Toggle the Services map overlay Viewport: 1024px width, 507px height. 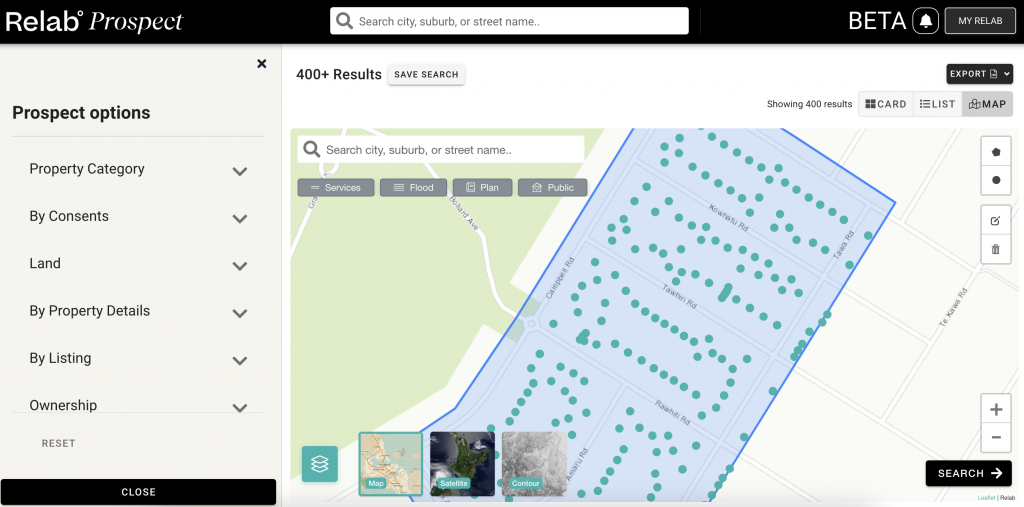pos(336,188)
